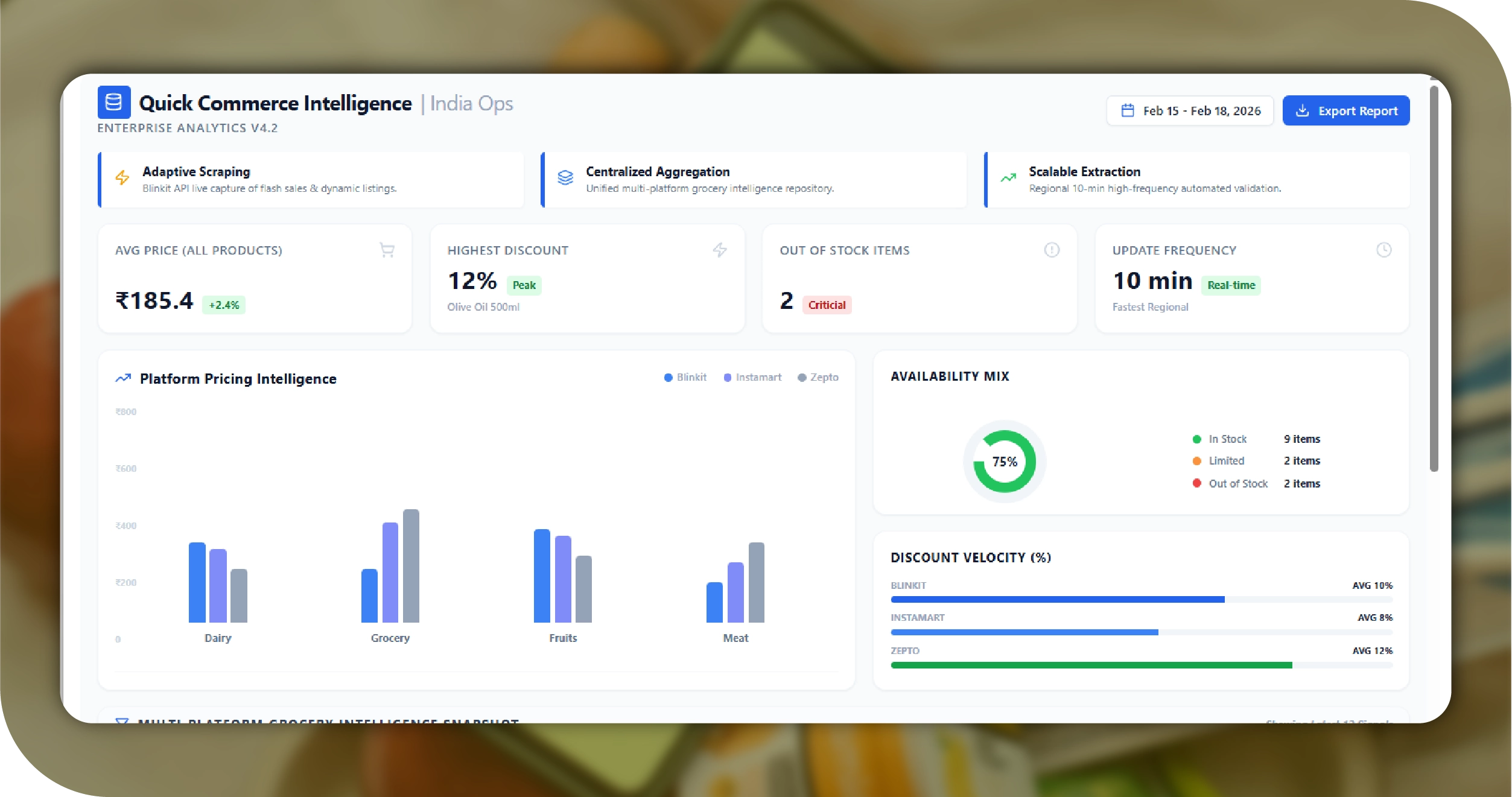Click the 75% availability donut chart
Image resolution: width=1512 pixels, height=797 pixels.
(x=1005, y=462)
